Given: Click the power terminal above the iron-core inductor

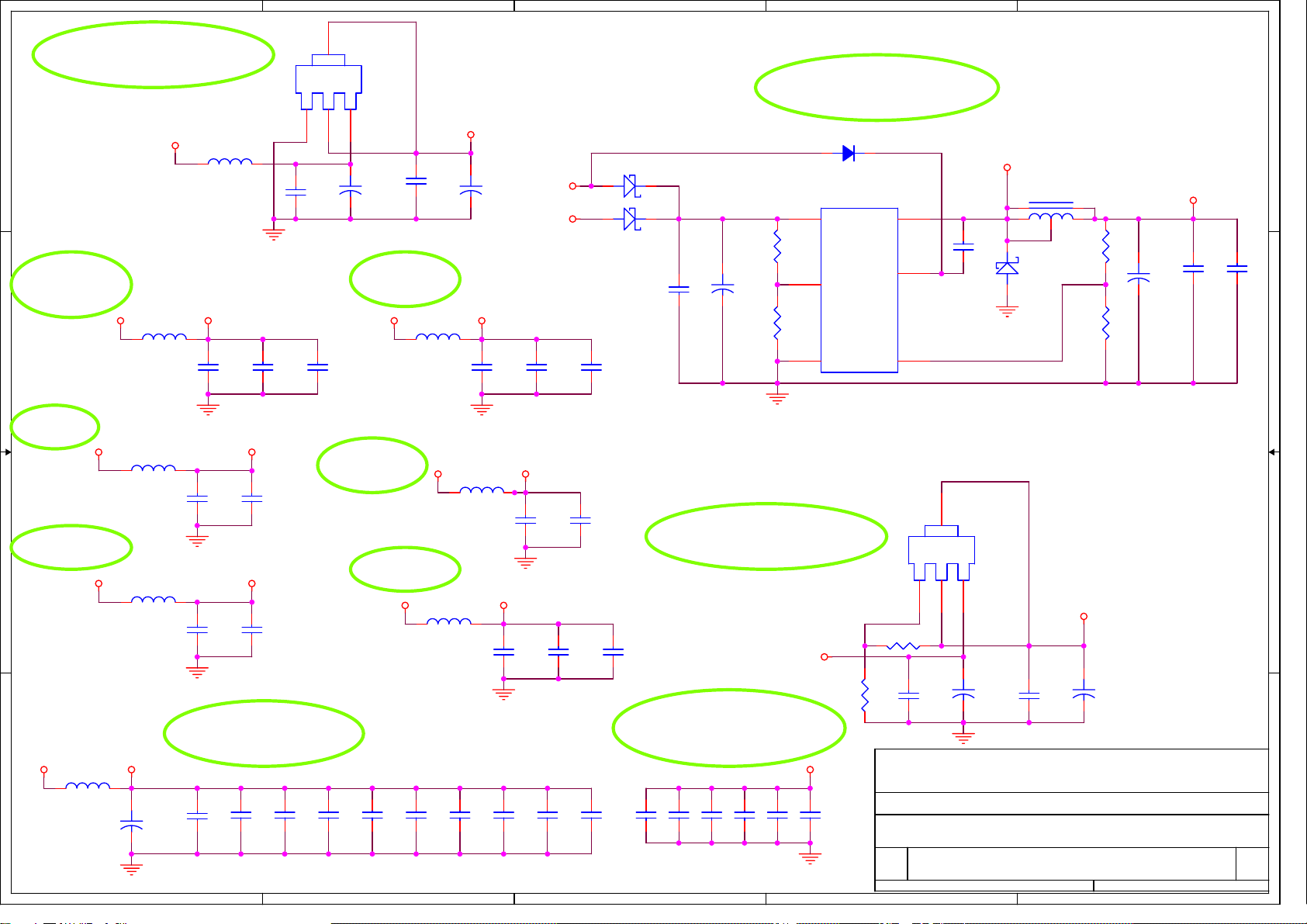Looking at the screenshot, I should [x=1007, y=168].
